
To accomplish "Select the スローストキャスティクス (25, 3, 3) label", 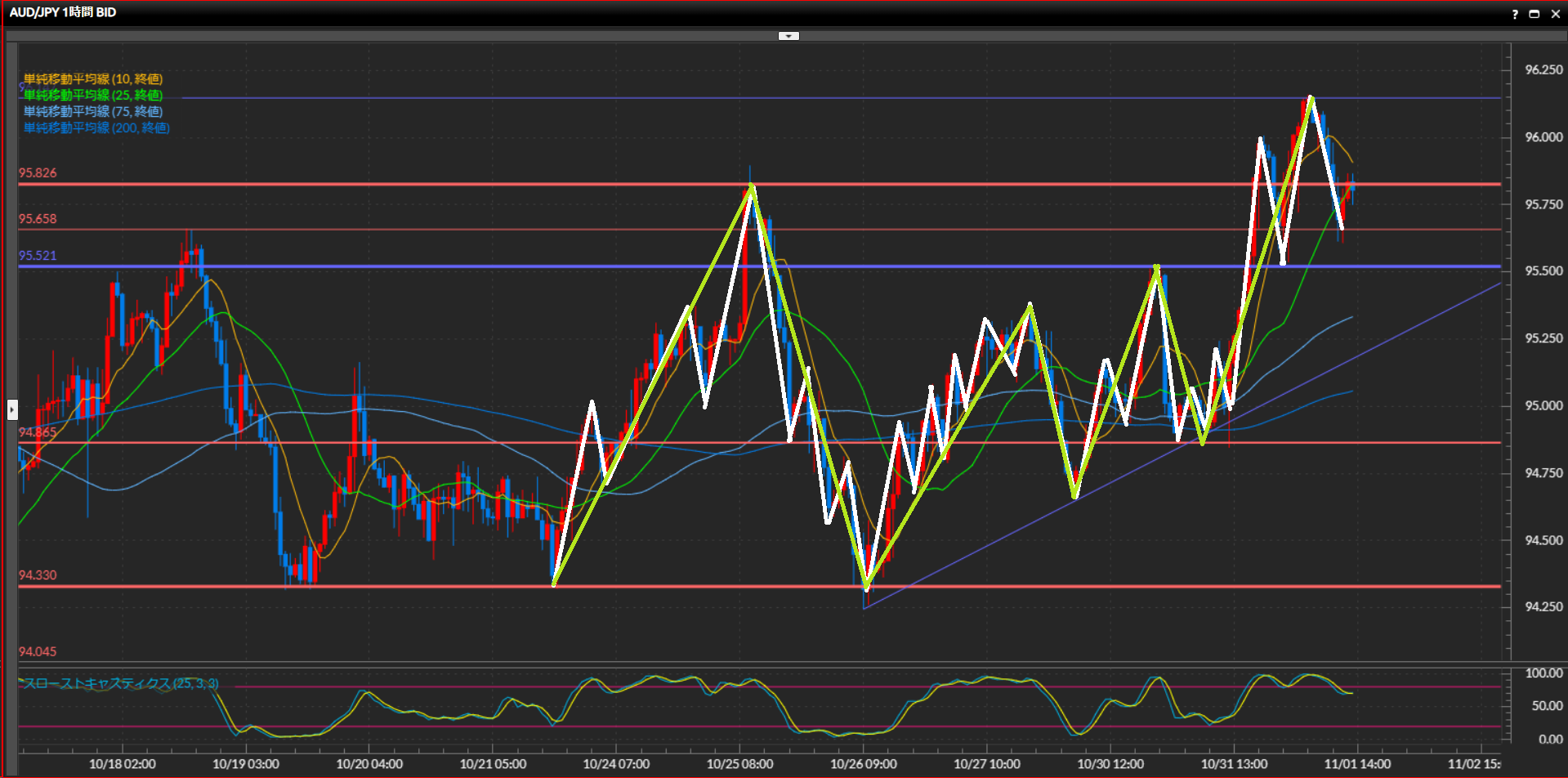I will [120, 683].
